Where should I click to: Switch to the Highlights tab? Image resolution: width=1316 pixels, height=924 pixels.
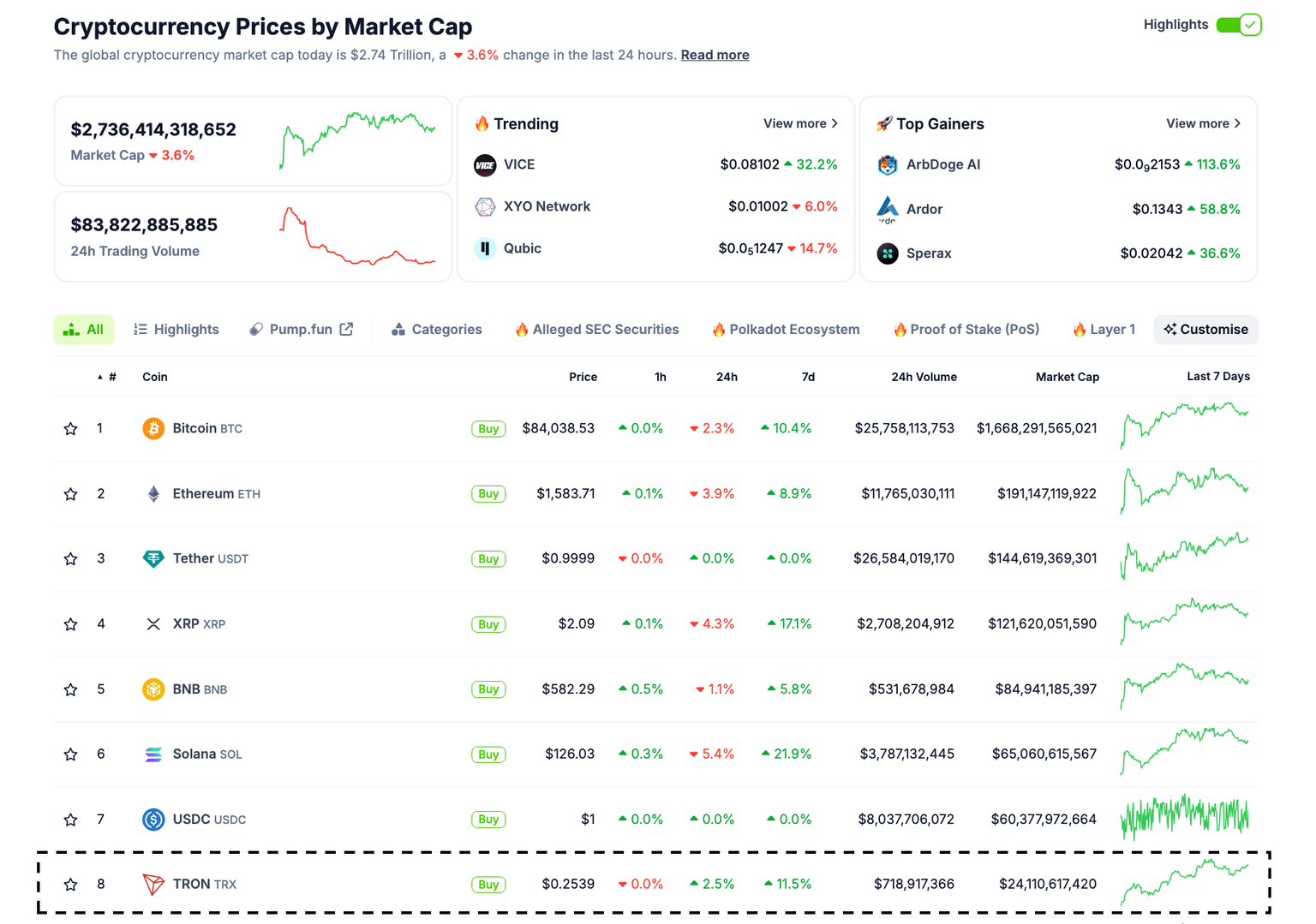(x=176, y=329)
